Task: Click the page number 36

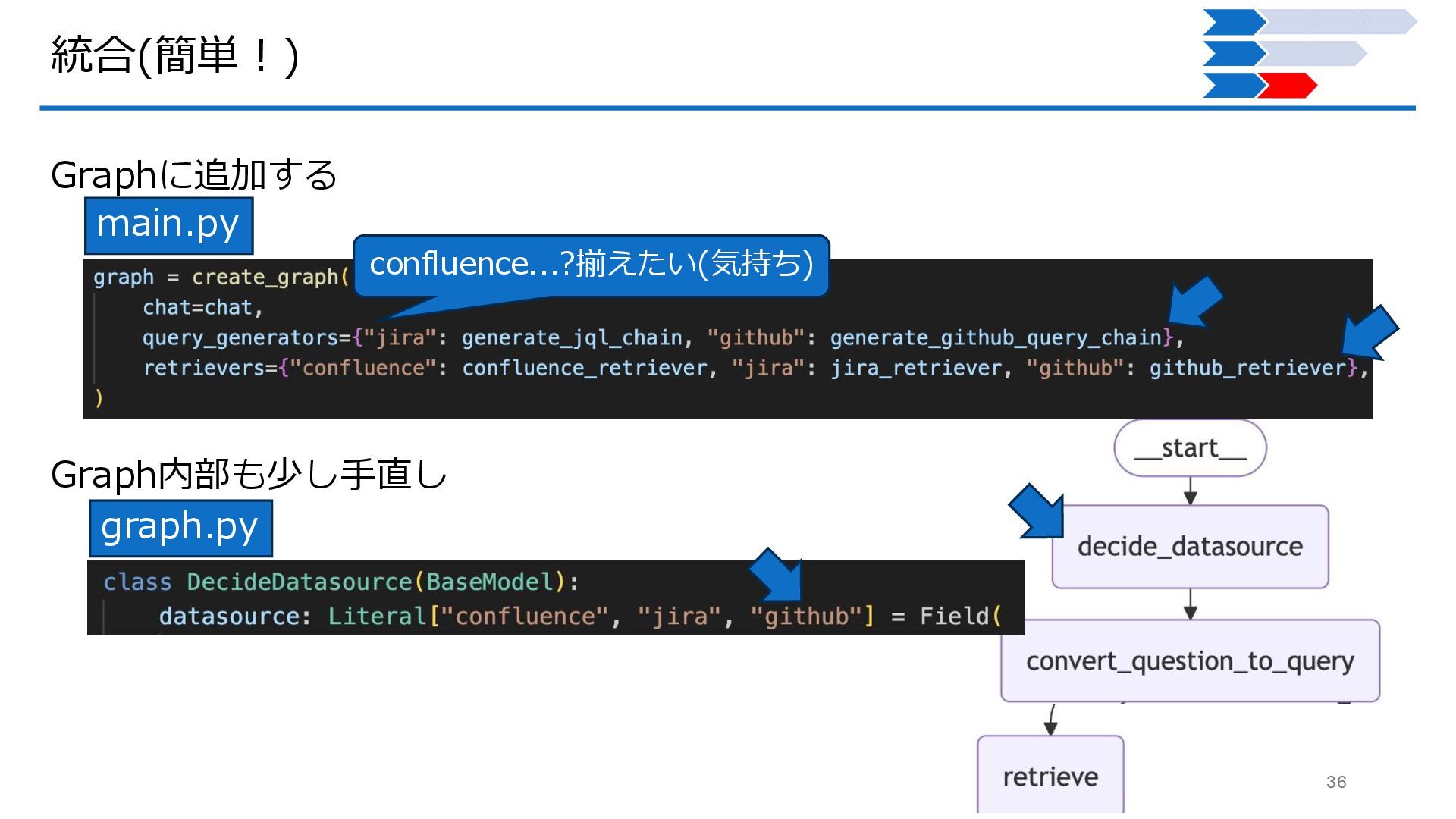Action: point(1336,782)
